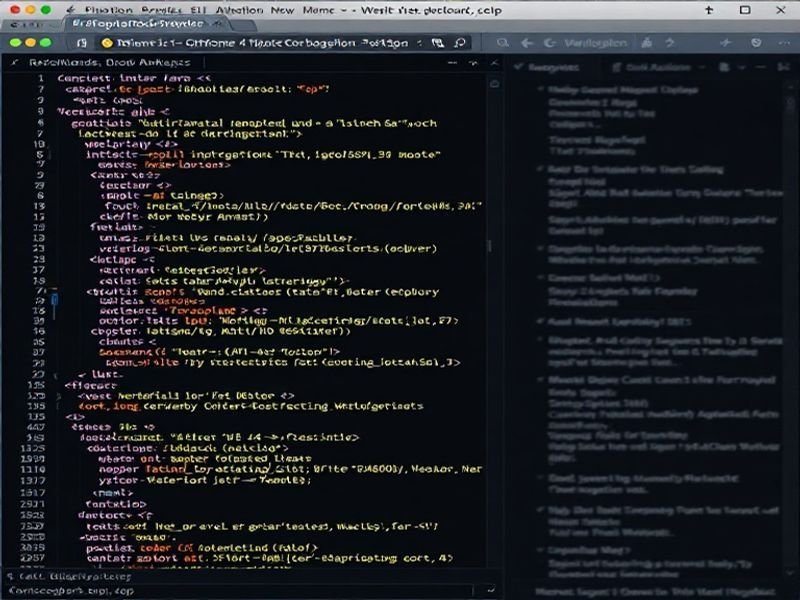Viewport: 800px width, 600px height.
Task: Click the back arrow in the right panel toolbar
Action: pyautogui.click(x=526, y=43)
